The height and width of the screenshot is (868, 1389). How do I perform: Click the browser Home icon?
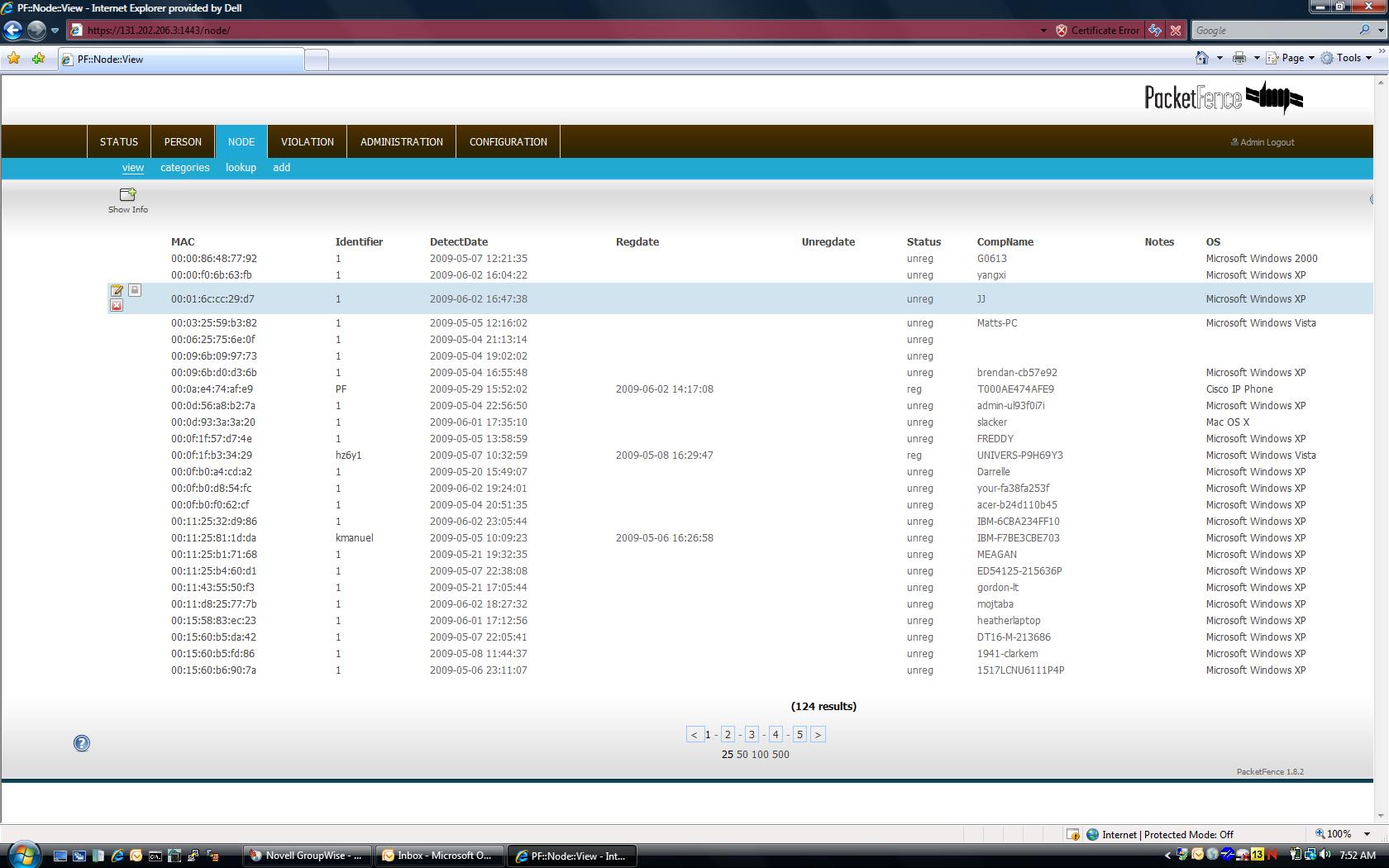tap(1202, 58)
